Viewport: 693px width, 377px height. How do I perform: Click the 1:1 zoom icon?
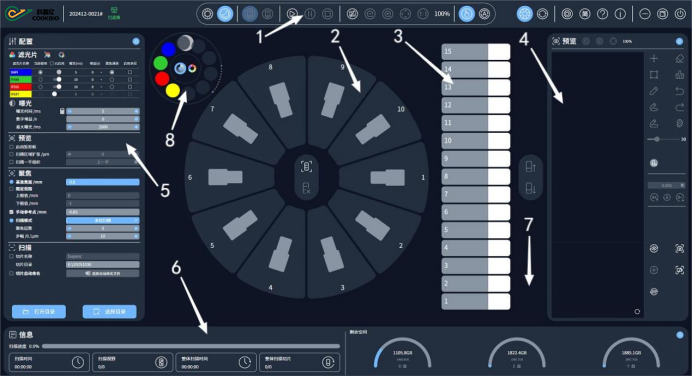pyautogui.click(x=423, y=14)
